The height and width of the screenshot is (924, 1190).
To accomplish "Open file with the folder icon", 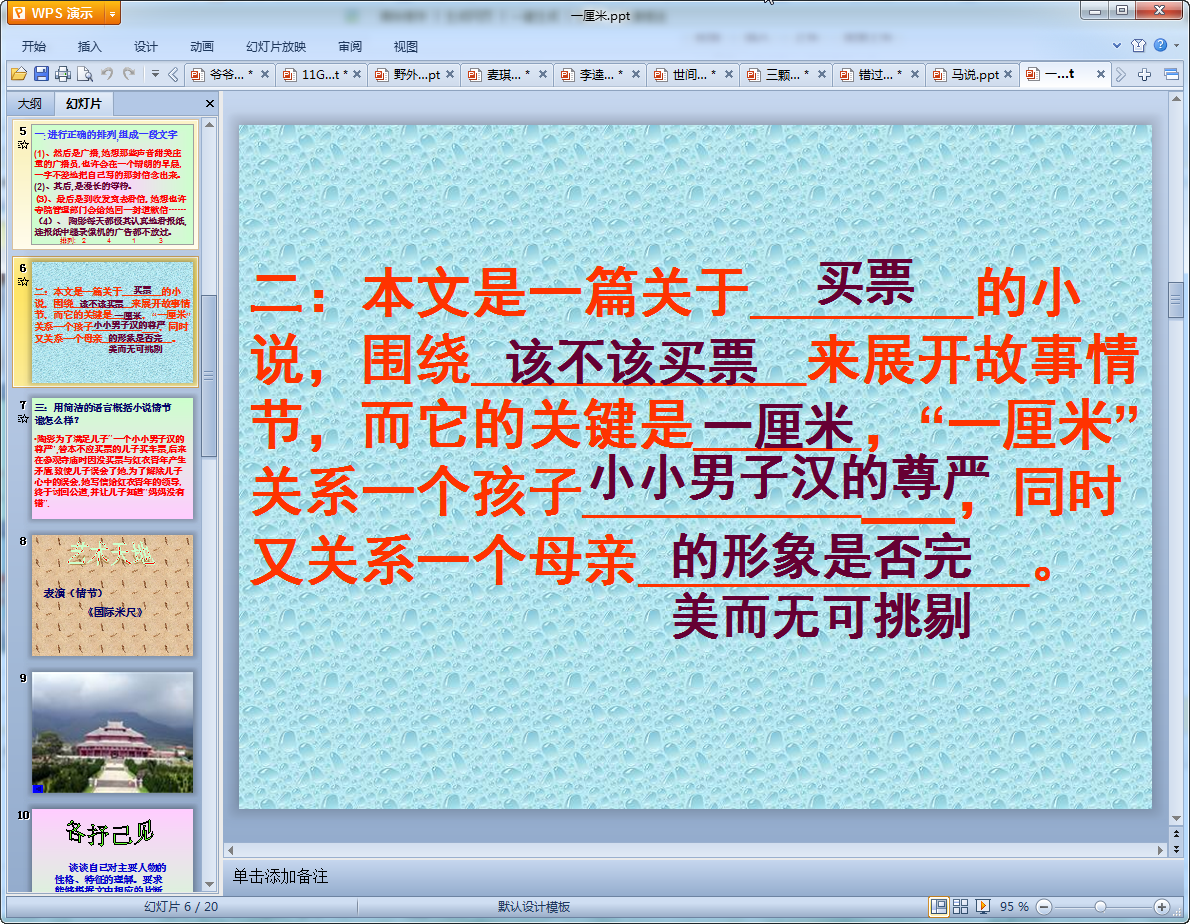I will pyautogui.click(x=19, y=74).
